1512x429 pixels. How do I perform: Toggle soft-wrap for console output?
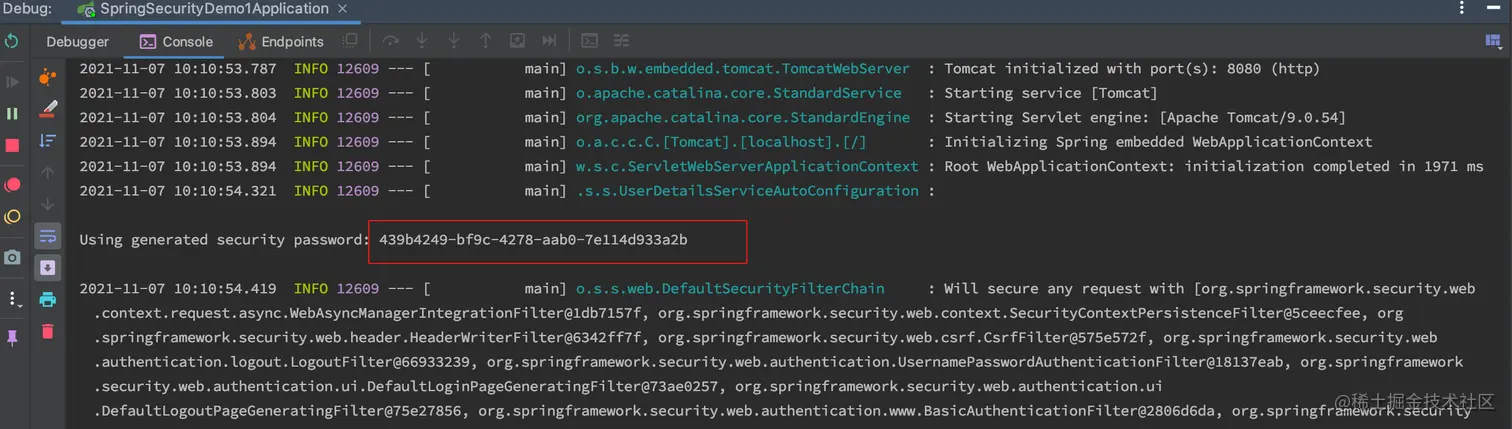coord(47,236)
